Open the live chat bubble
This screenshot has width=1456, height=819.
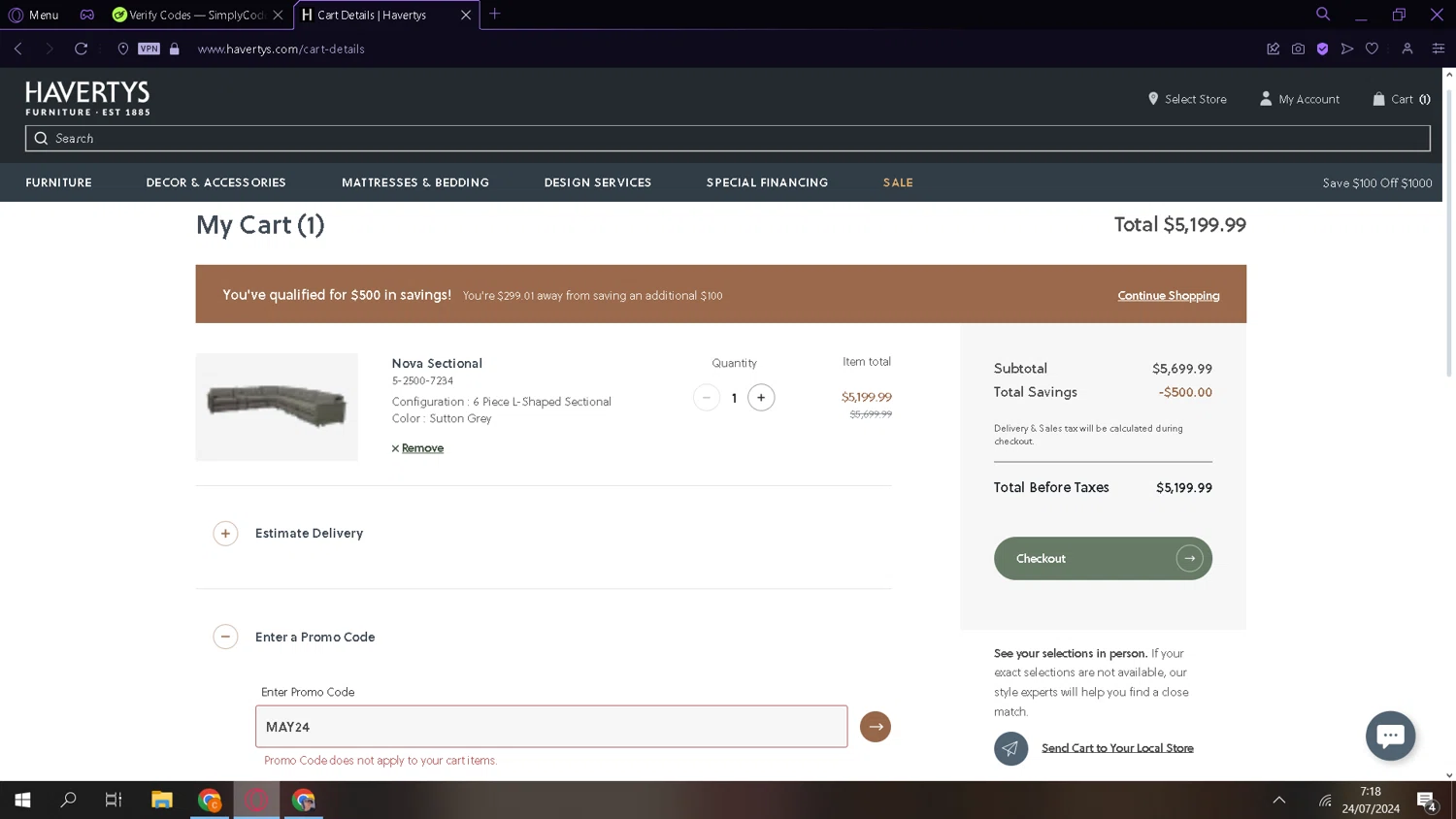[1390, 736]
